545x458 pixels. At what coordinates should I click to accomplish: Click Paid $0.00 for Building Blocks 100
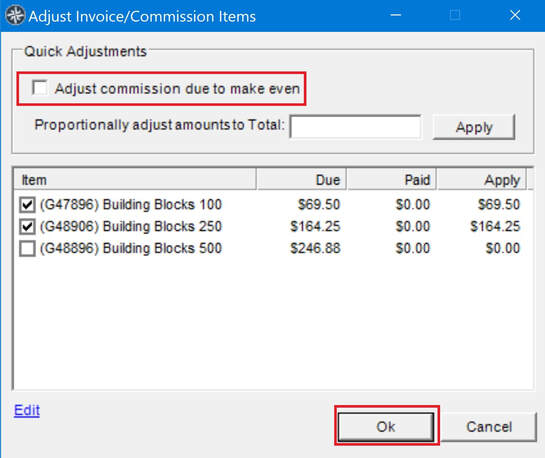(413, 204)
